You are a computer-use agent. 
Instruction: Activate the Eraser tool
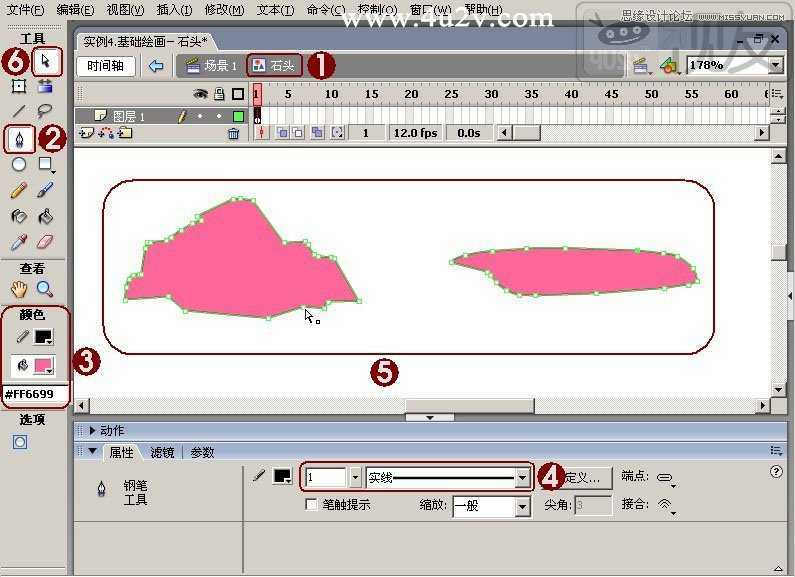[x=45, y=242]
